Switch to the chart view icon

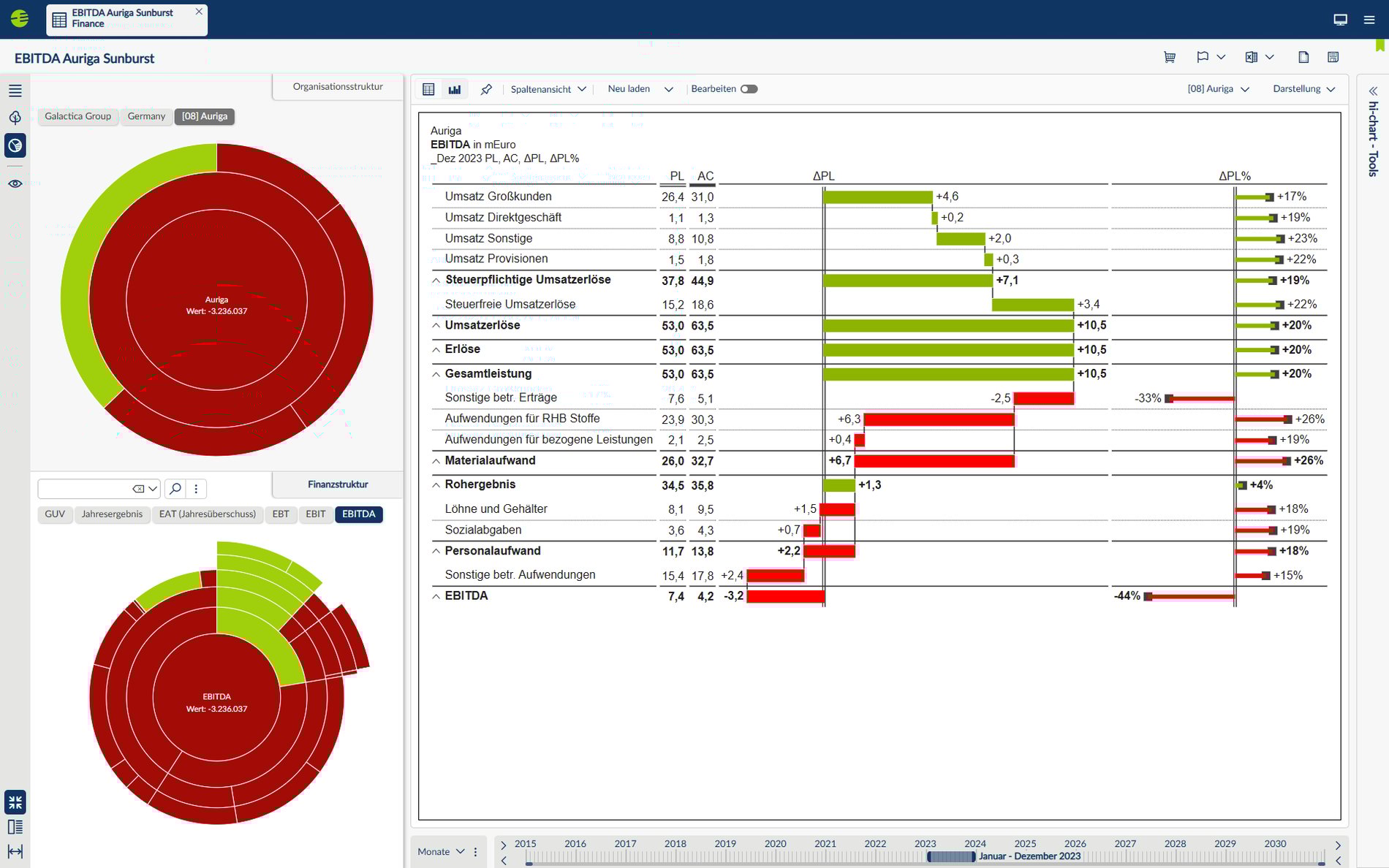point(454,88)
